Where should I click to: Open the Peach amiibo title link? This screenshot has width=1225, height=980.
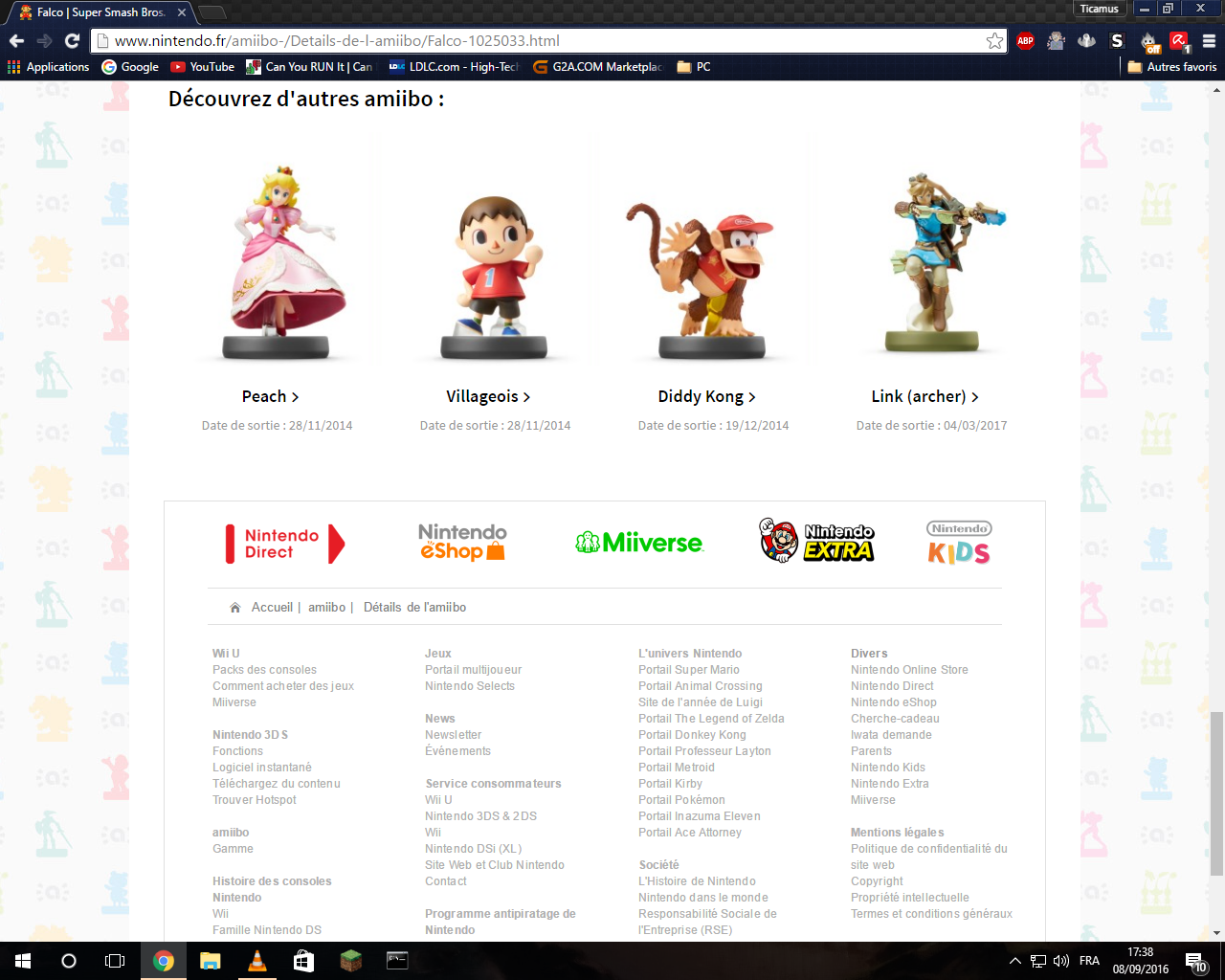tap(270, 396)
